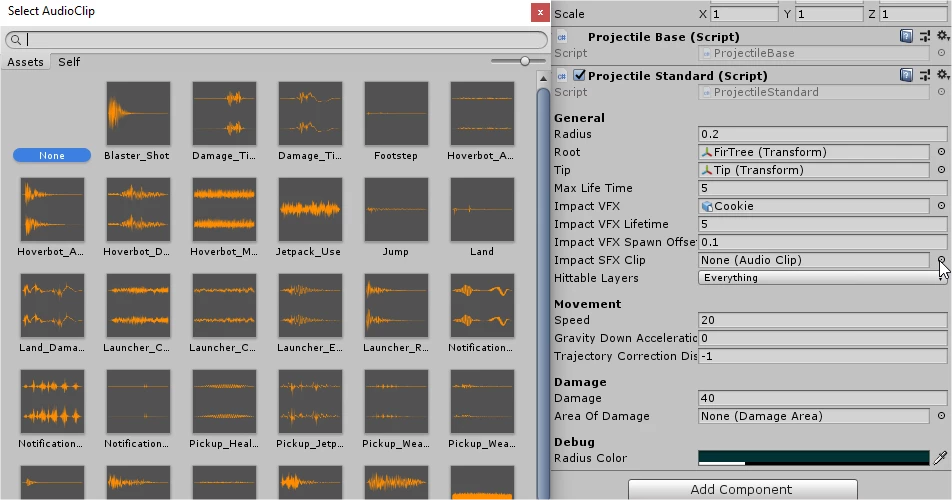
Task: Click the Cookie Impact VFX field
Action: pos(814,206)
